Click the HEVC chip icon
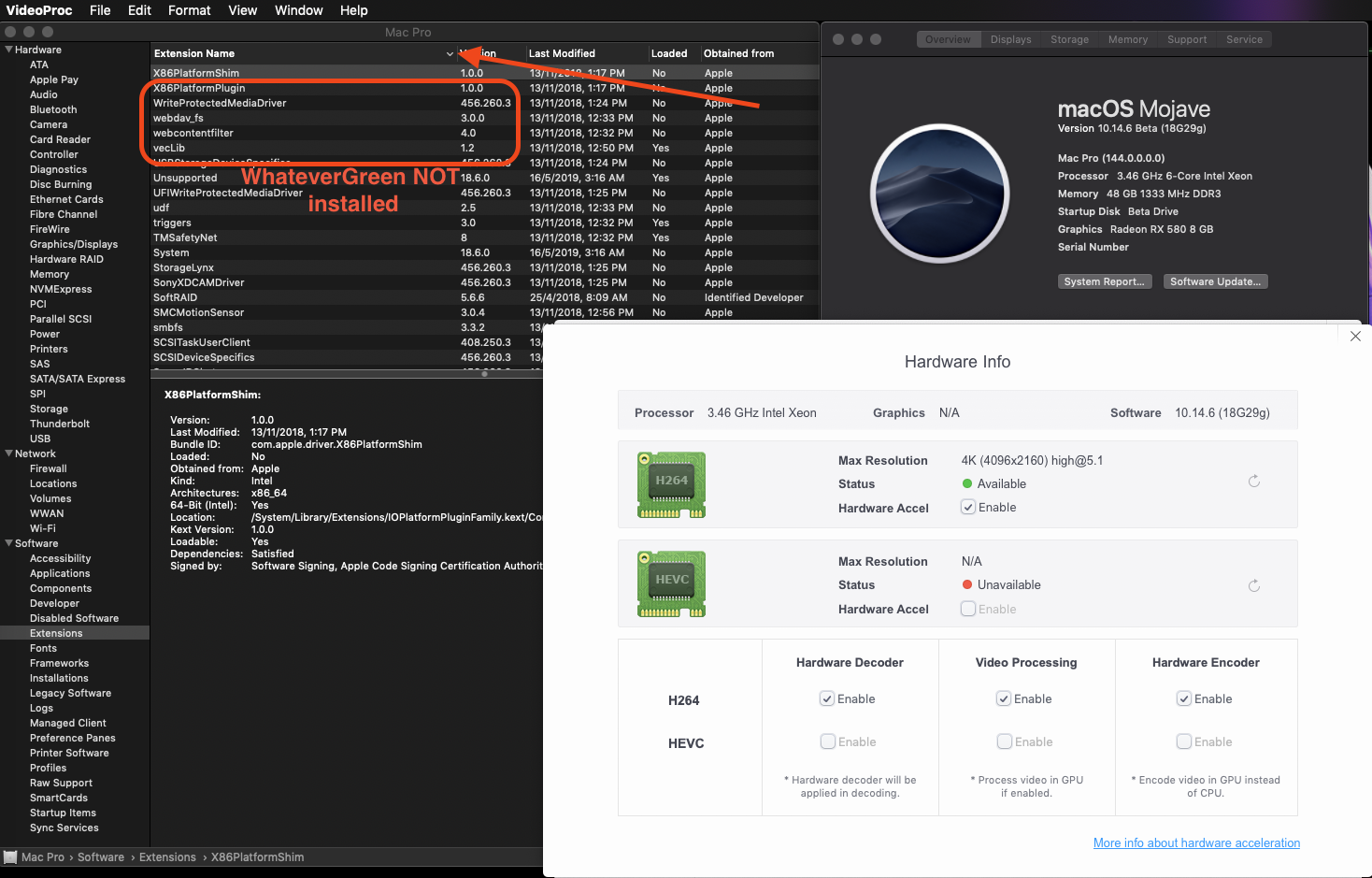 pos(671,584)
